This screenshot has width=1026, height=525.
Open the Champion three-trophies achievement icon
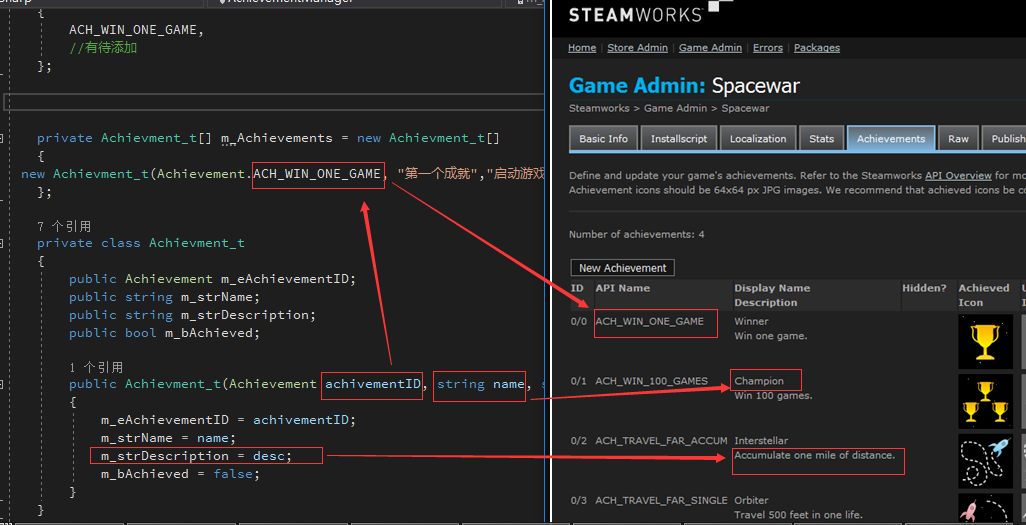(x=985, y=401)
